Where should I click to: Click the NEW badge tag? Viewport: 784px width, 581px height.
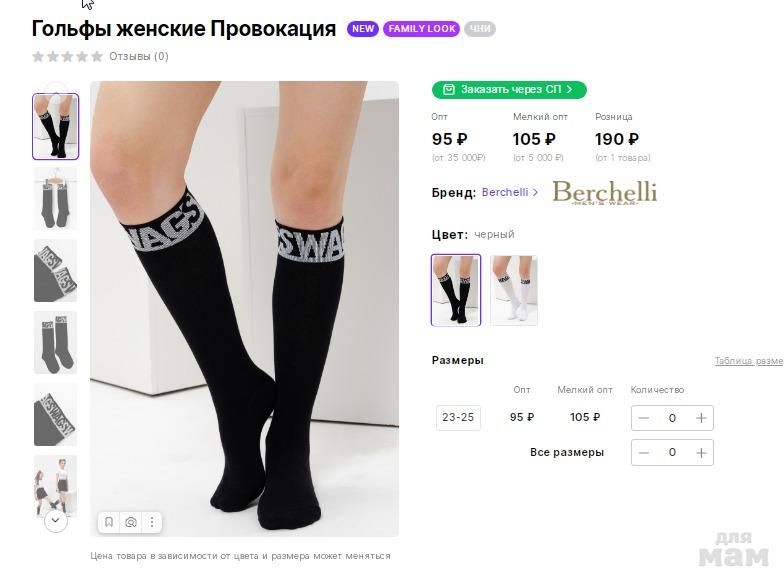pyautogui.click(x=363, y=29)
